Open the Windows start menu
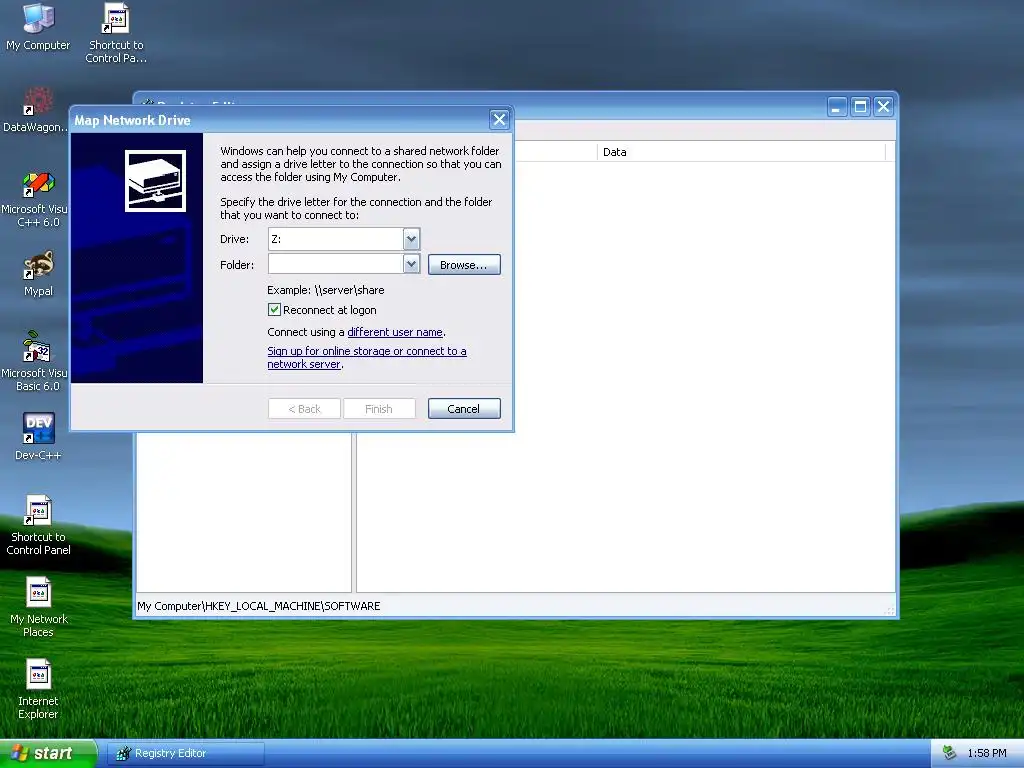This screenshot has width=1024, height=768. click(x=48, y=753)
